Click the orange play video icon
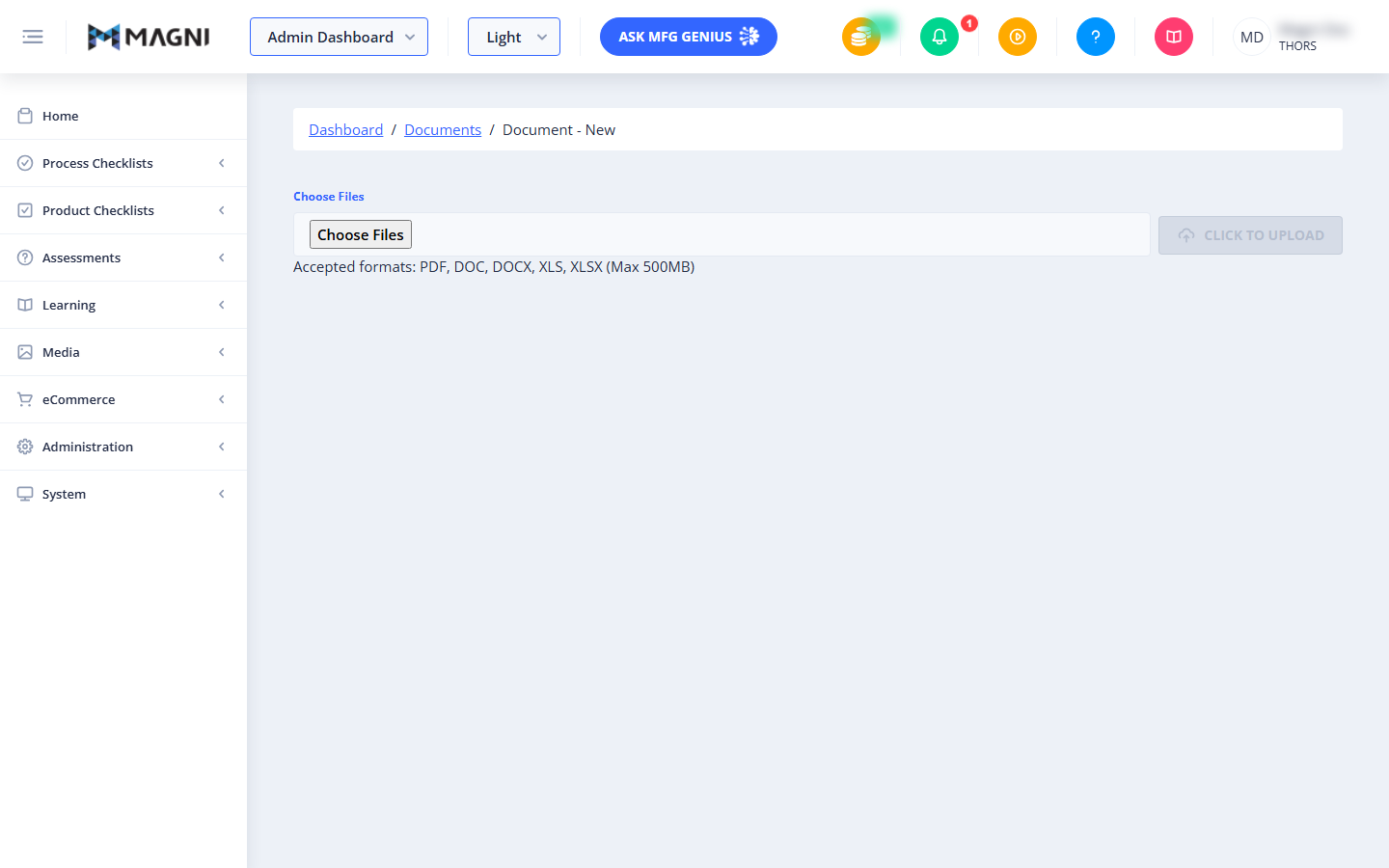1389x868 pixels. click(1018, 37)
